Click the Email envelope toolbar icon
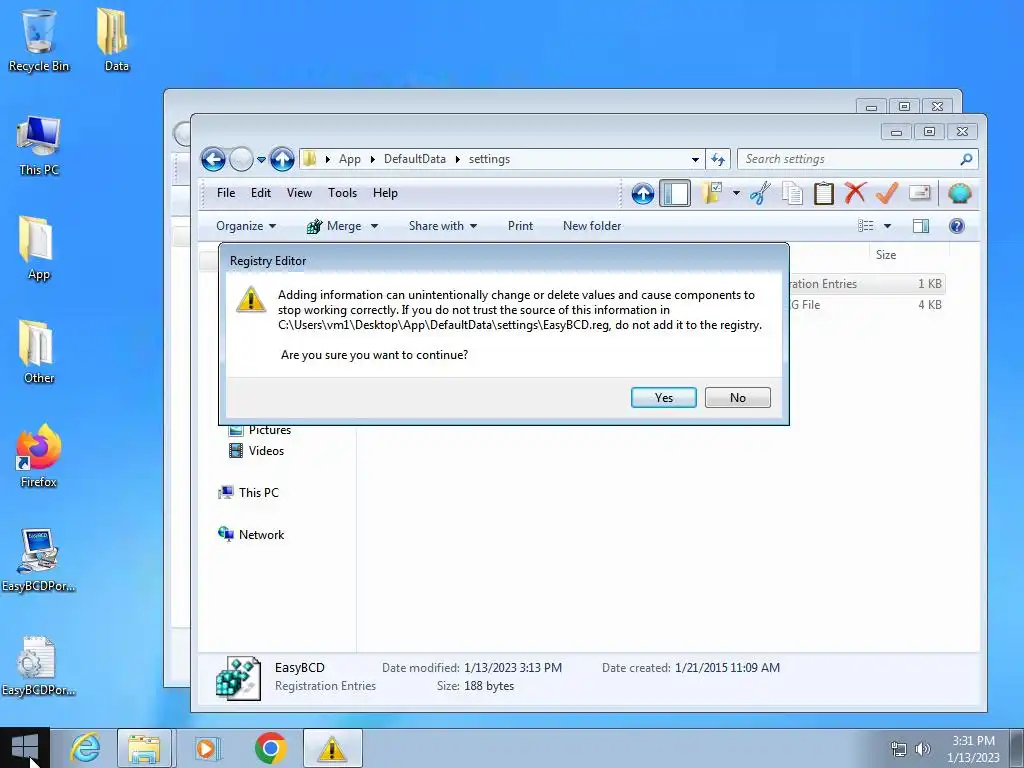Image resolution: width=1024 pixels, height=768 pixels. click(920, 193)
